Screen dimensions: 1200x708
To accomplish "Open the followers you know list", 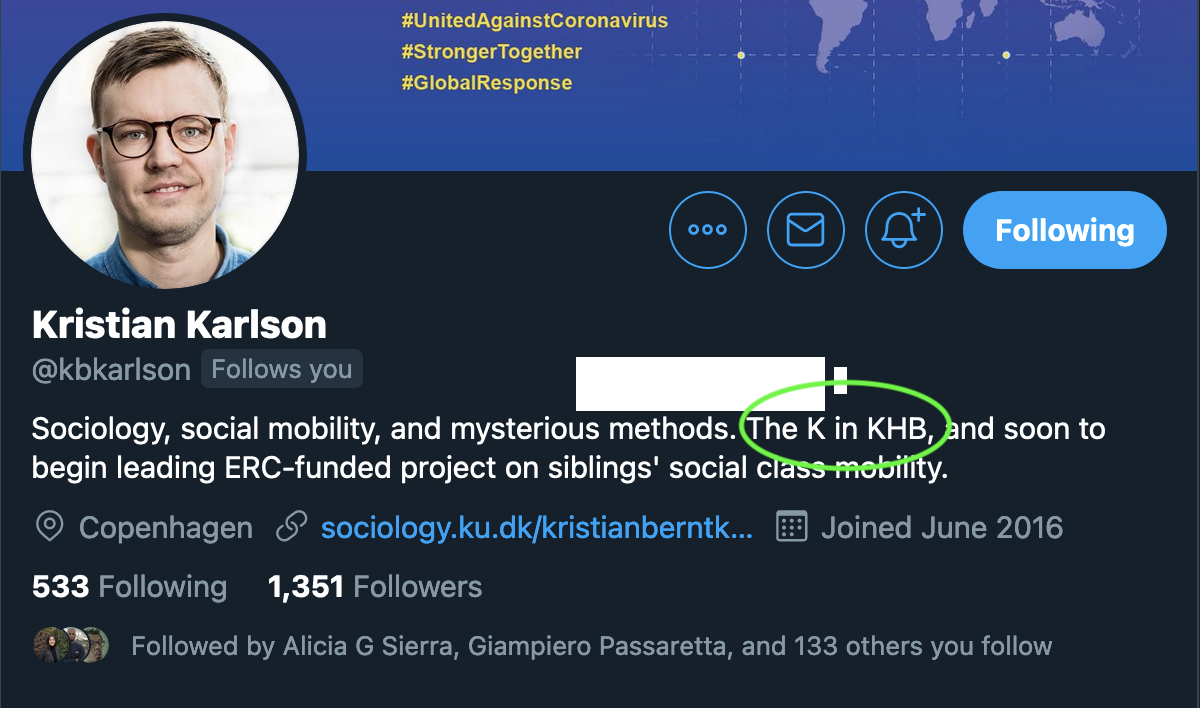I will 588,646.
